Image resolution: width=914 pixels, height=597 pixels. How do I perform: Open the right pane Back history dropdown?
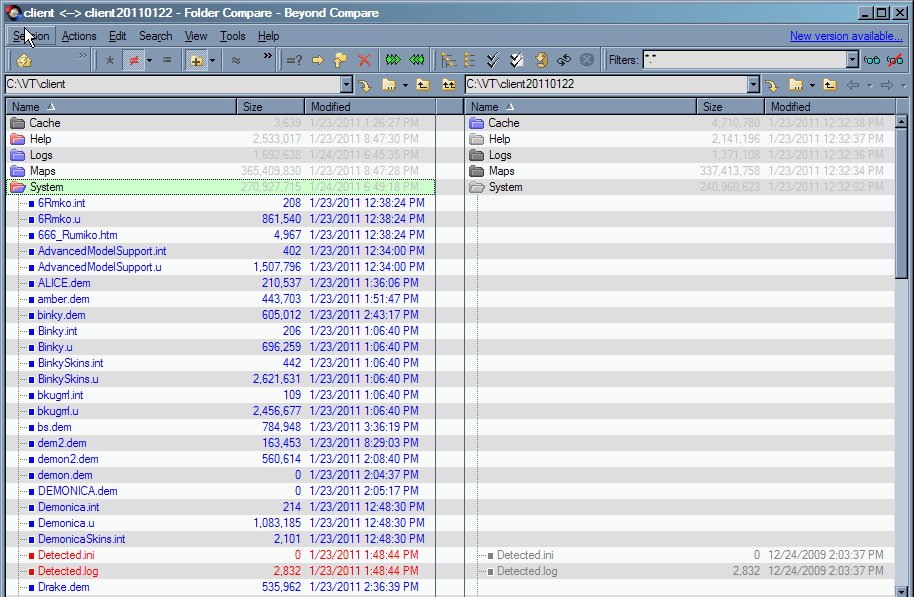point(869,86)
